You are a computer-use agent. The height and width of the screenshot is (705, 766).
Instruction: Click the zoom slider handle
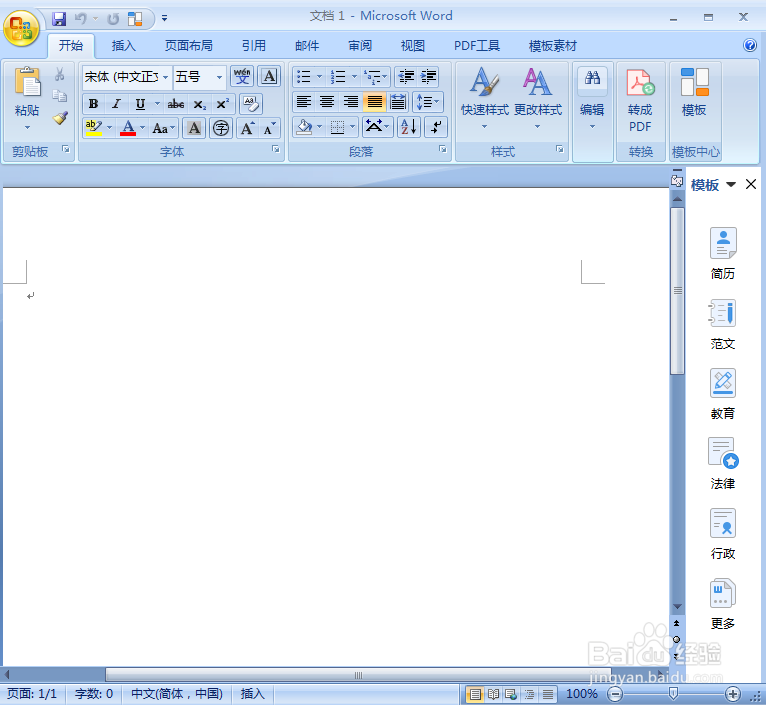(x=673, y=693)
